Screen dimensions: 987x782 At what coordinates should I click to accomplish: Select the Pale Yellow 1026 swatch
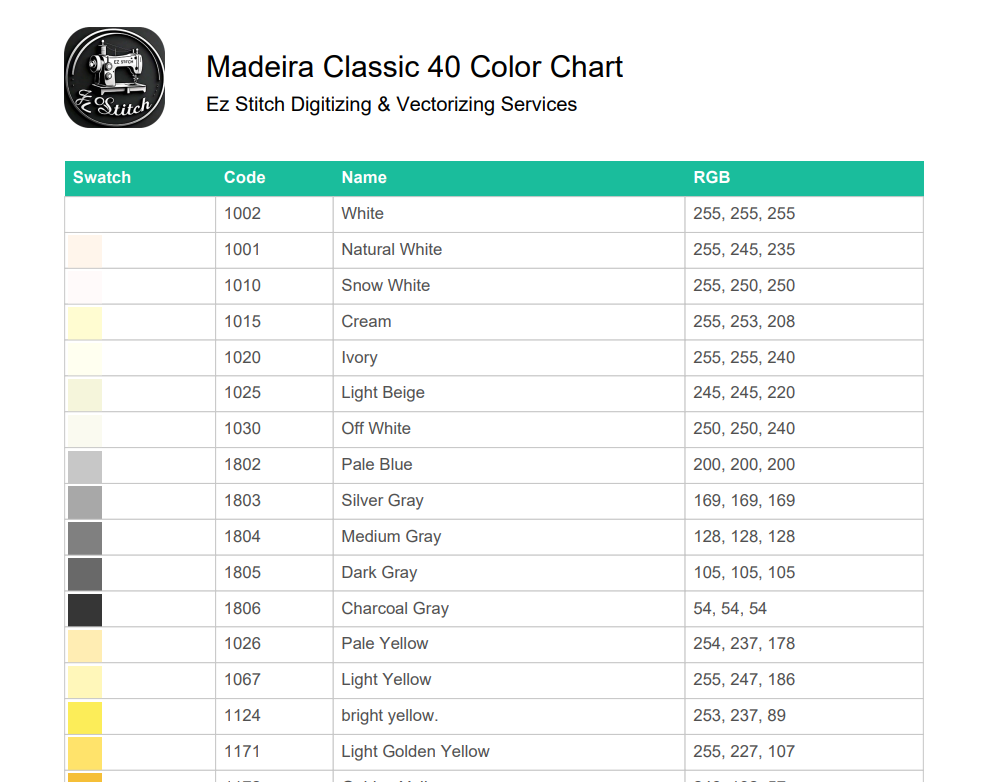tap(85, 645)
